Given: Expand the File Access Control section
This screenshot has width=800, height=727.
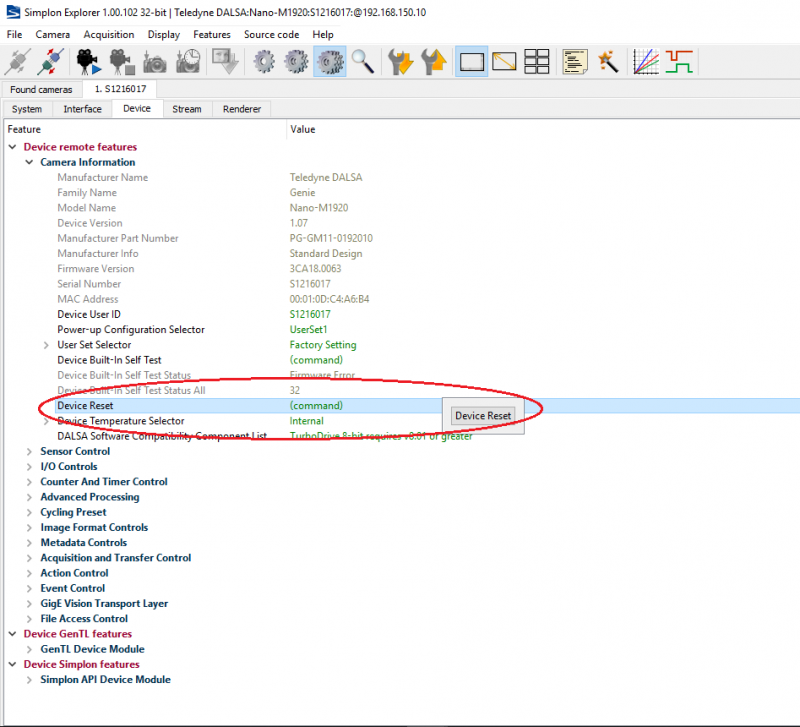Looking at the screenshot, I should coord(29,619).
